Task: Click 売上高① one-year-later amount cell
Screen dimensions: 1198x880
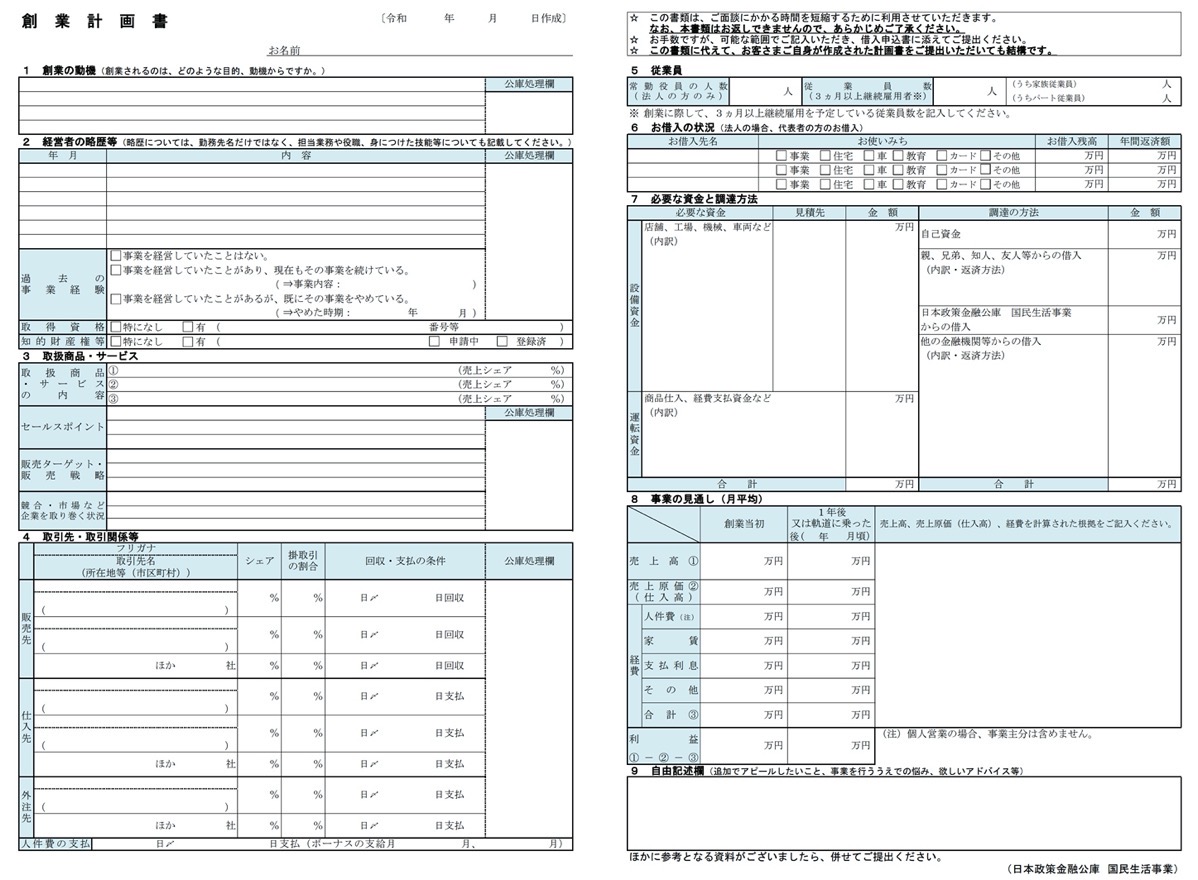Action: click(x=831, y=561)
